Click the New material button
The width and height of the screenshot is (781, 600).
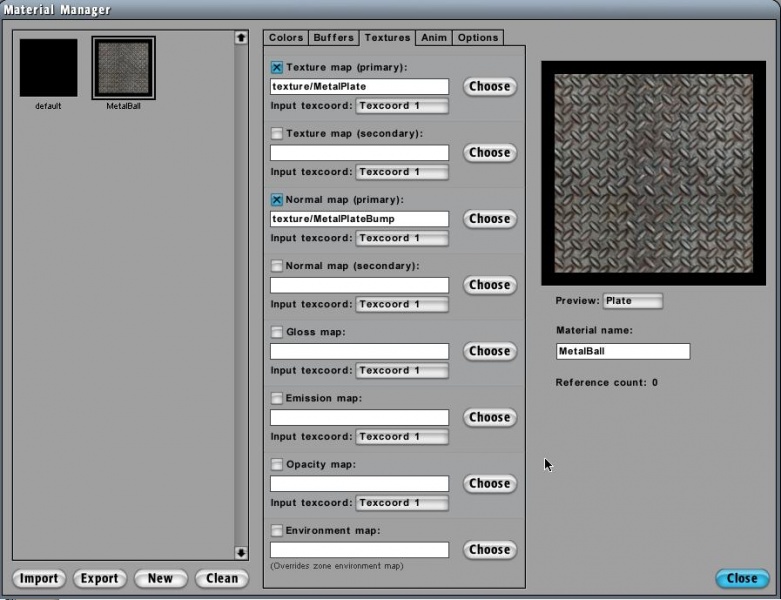[160, 578]
